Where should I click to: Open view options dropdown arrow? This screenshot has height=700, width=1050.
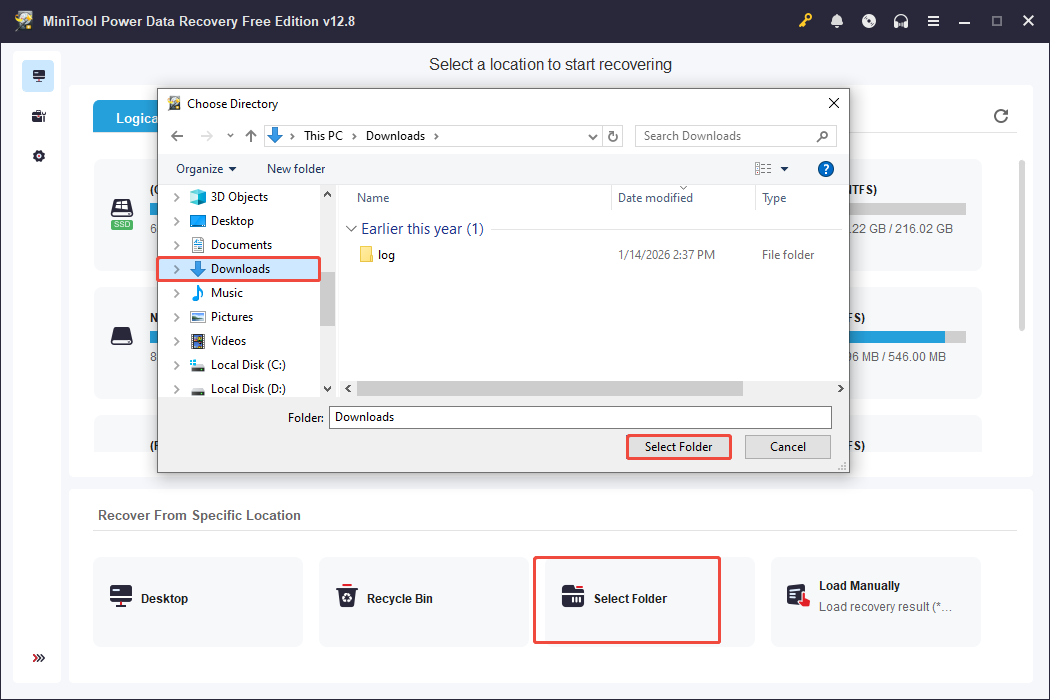click(784, 169)
